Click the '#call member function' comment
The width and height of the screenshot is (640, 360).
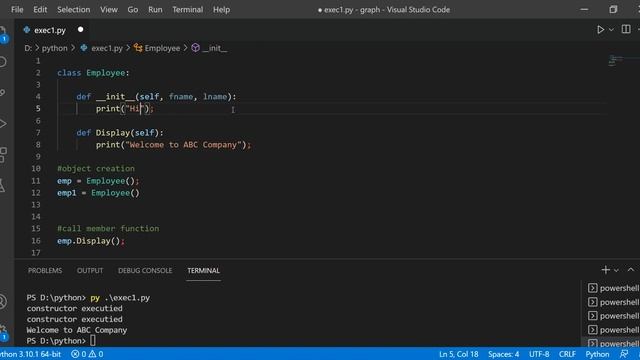coord(108,229)
